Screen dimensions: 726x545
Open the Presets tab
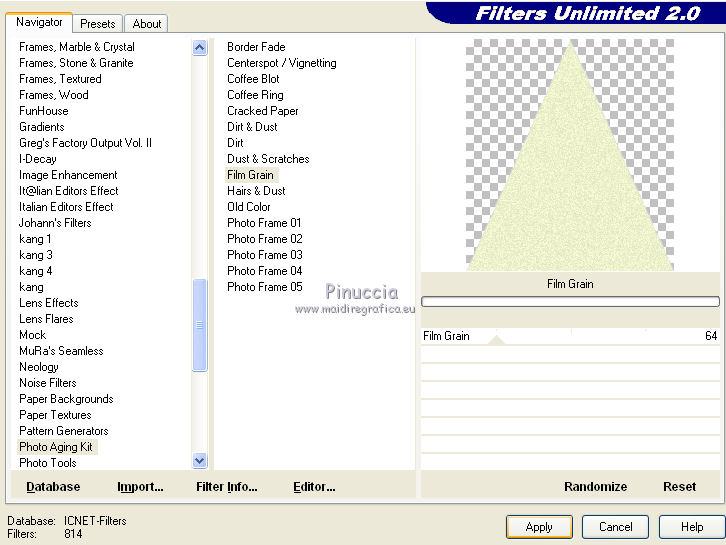point(97,24)
